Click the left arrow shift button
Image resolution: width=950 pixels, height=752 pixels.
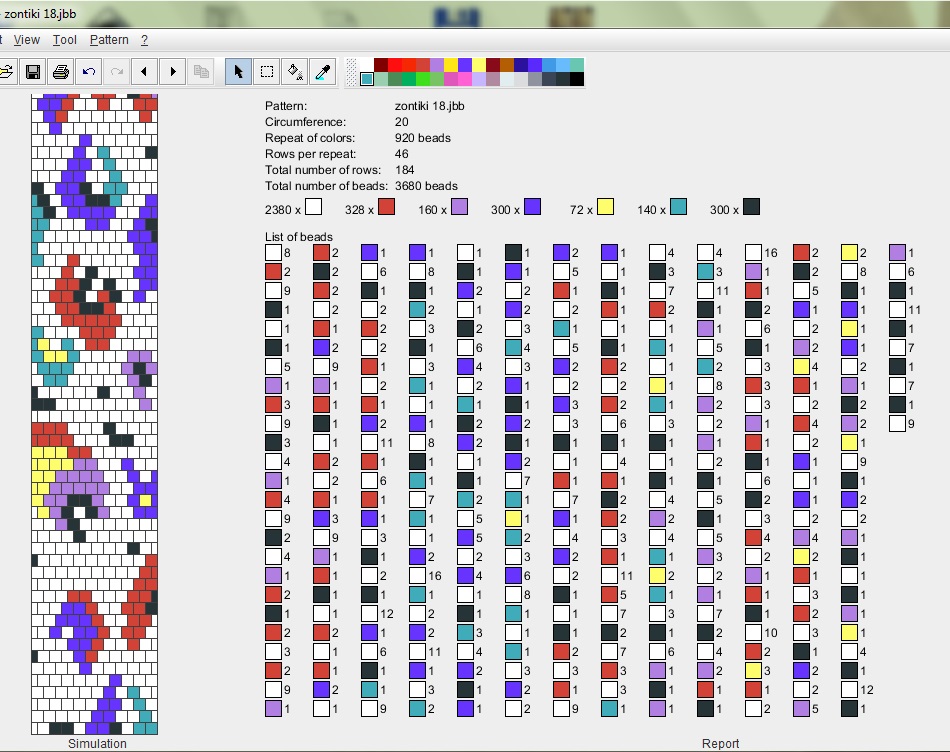145,71
